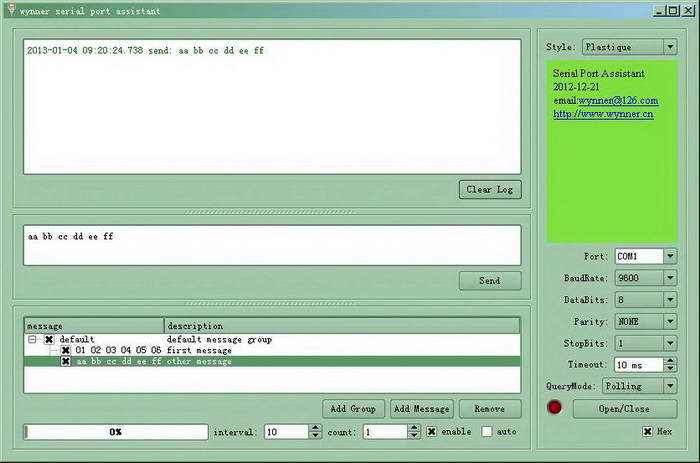Click the count input field

point(385,432)
